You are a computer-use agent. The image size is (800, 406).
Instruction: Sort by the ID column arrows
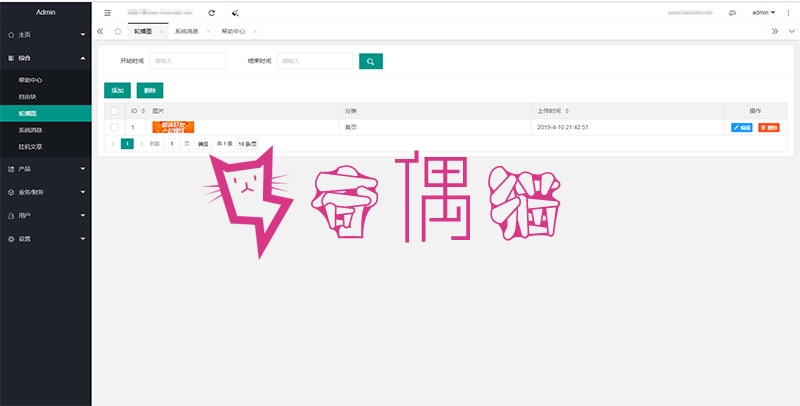[143, 111]
